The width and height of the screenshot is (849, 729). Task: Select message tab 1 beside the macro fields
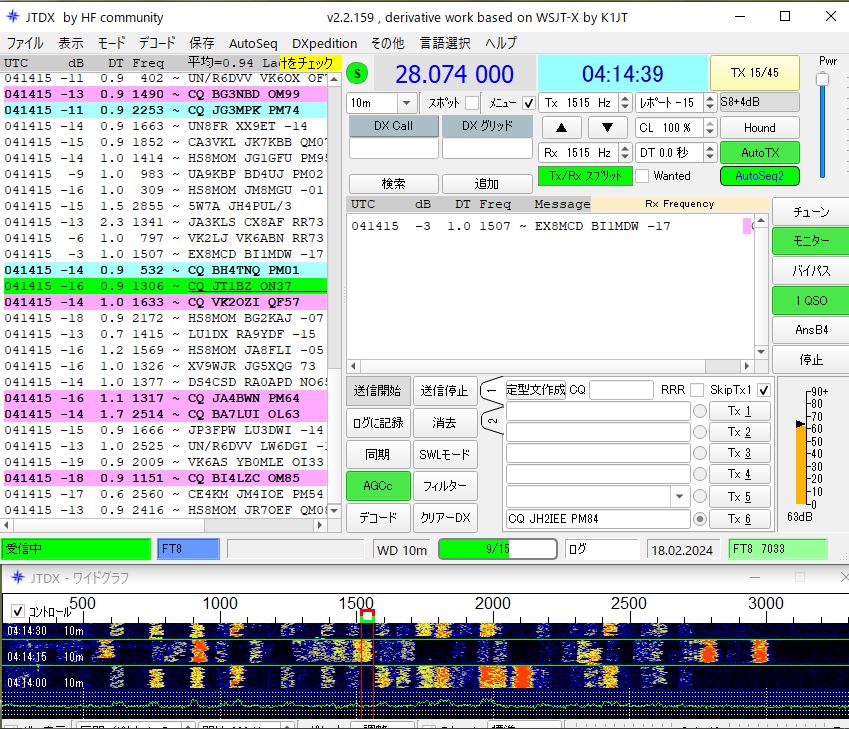[491, 390]
